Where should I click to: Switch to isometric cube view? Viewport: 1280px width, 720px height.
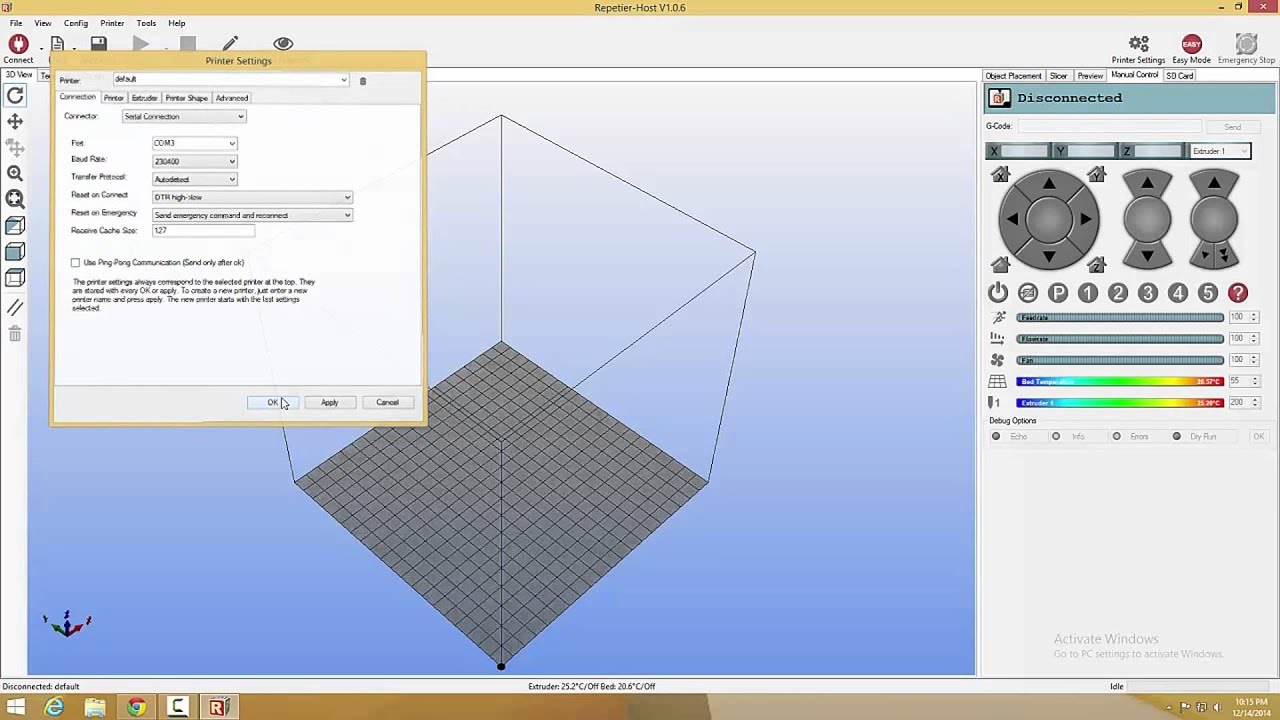pyautogui.click(x=15, y=226)
